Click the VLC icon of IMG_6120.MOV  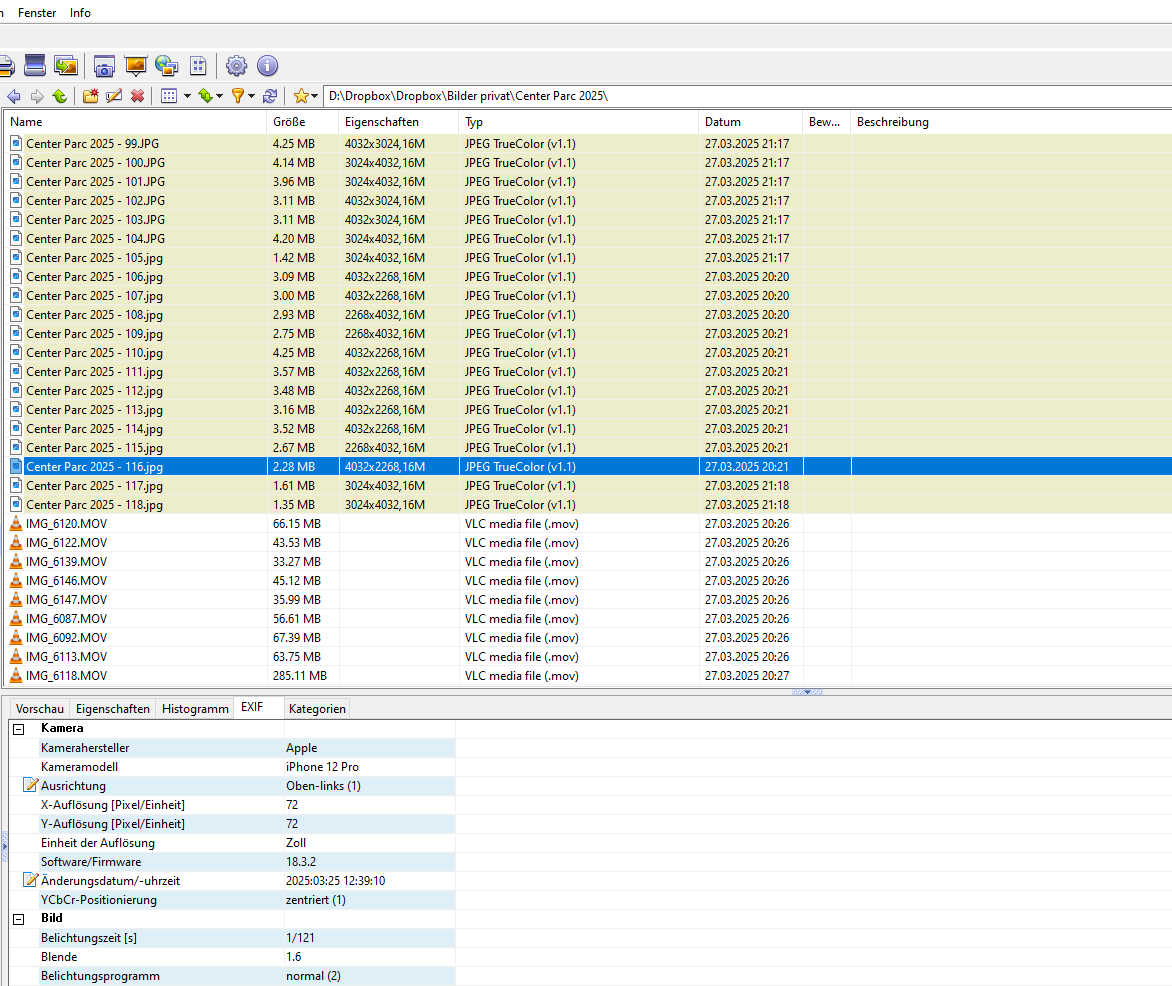pos(16,523)
